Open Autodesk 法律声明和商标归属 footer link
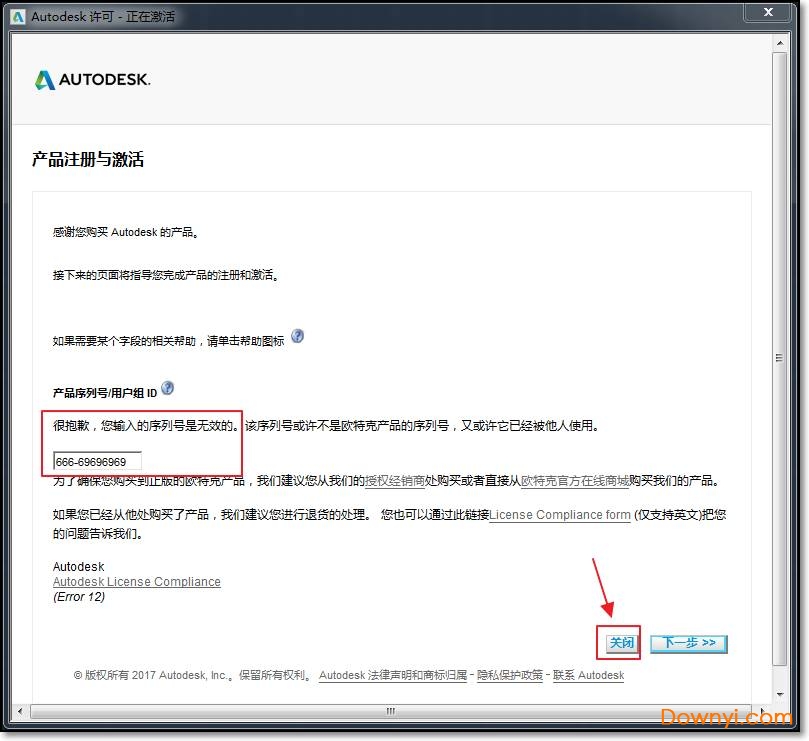This screenshot has width=809, height=741. 393,676
